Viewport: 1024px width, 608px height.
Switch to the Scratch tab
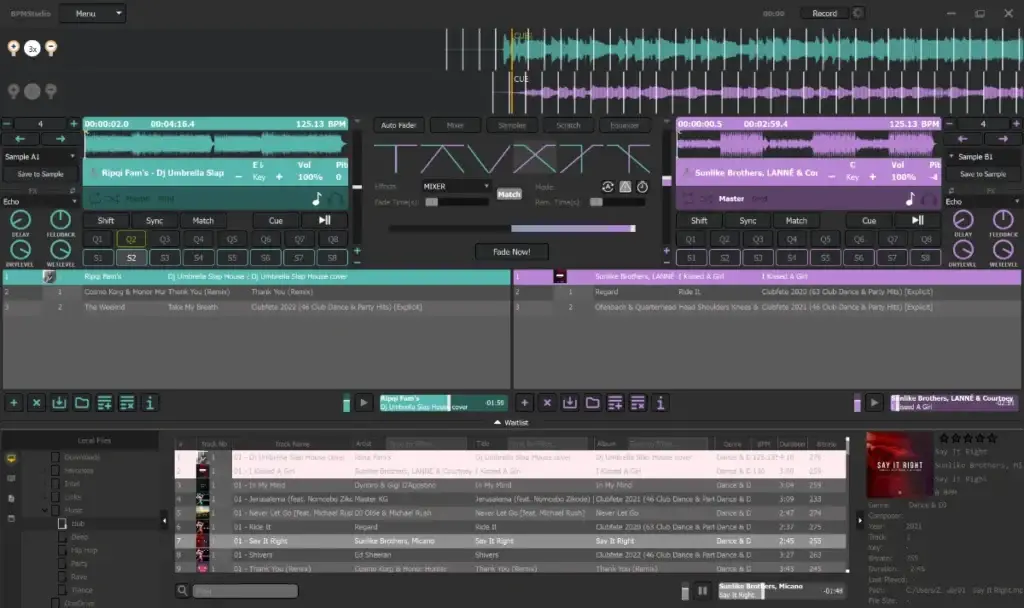[x=568, y=125]
